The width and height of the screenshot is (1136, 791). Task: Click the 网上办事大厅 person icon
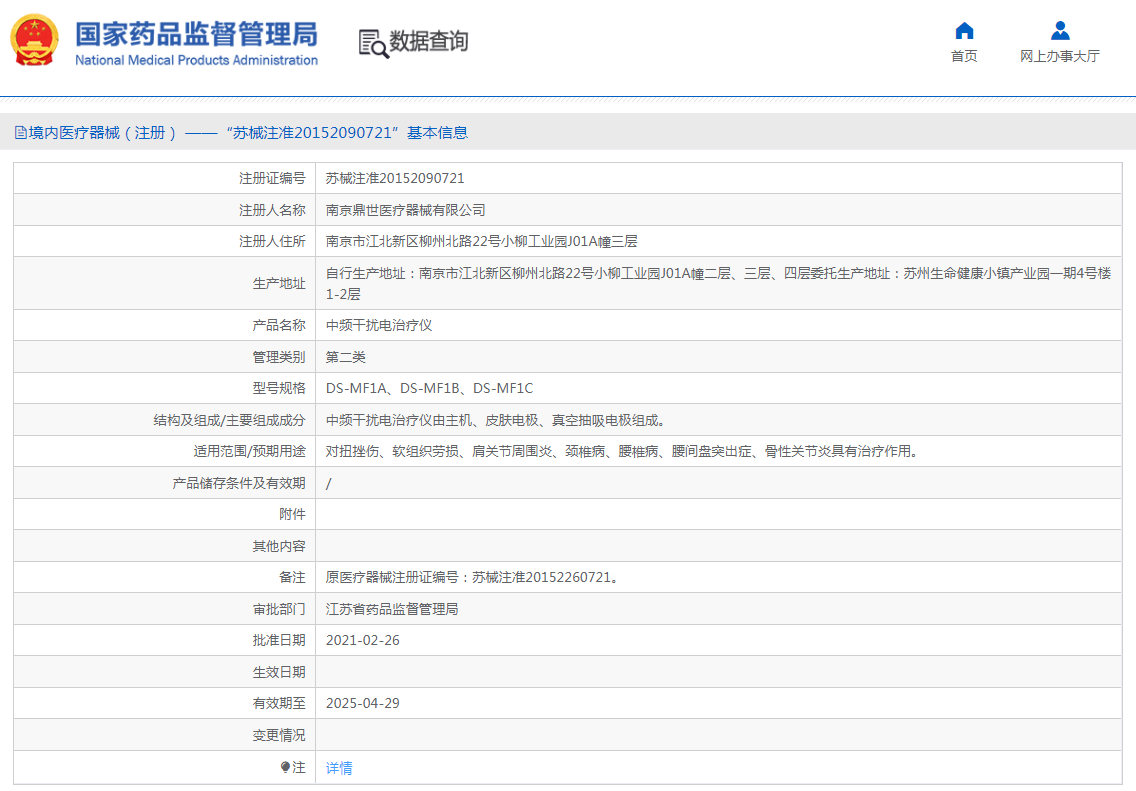point(1057,30)
